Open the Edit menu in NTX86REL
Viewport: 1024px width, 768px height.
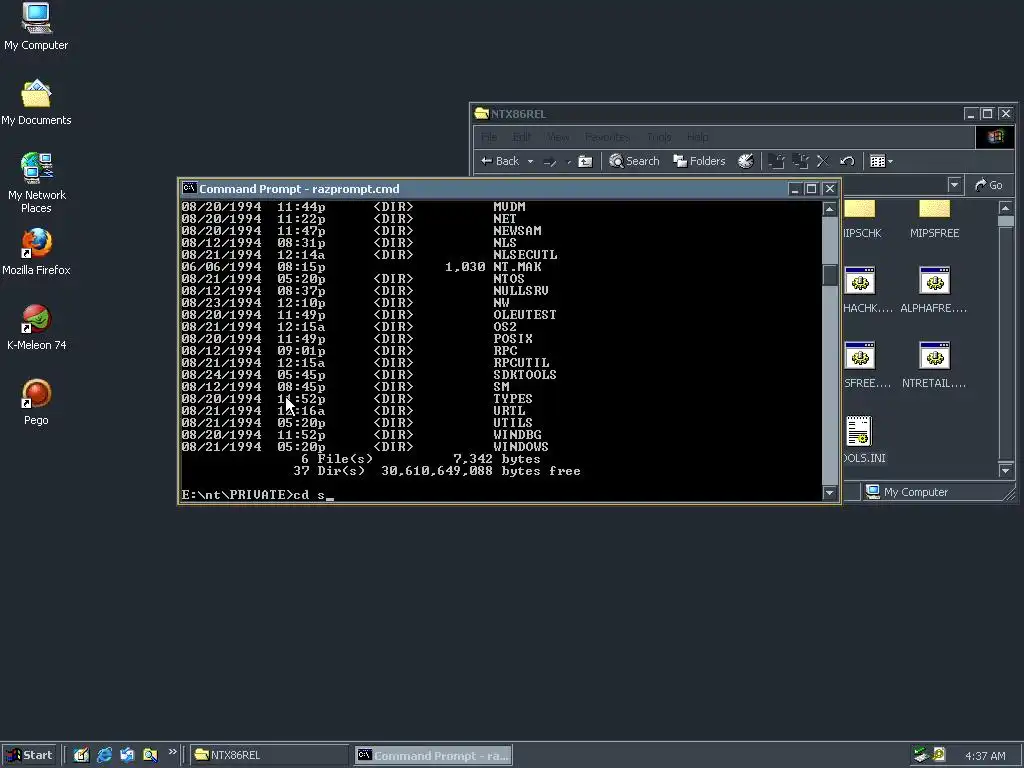coord(521,137)
